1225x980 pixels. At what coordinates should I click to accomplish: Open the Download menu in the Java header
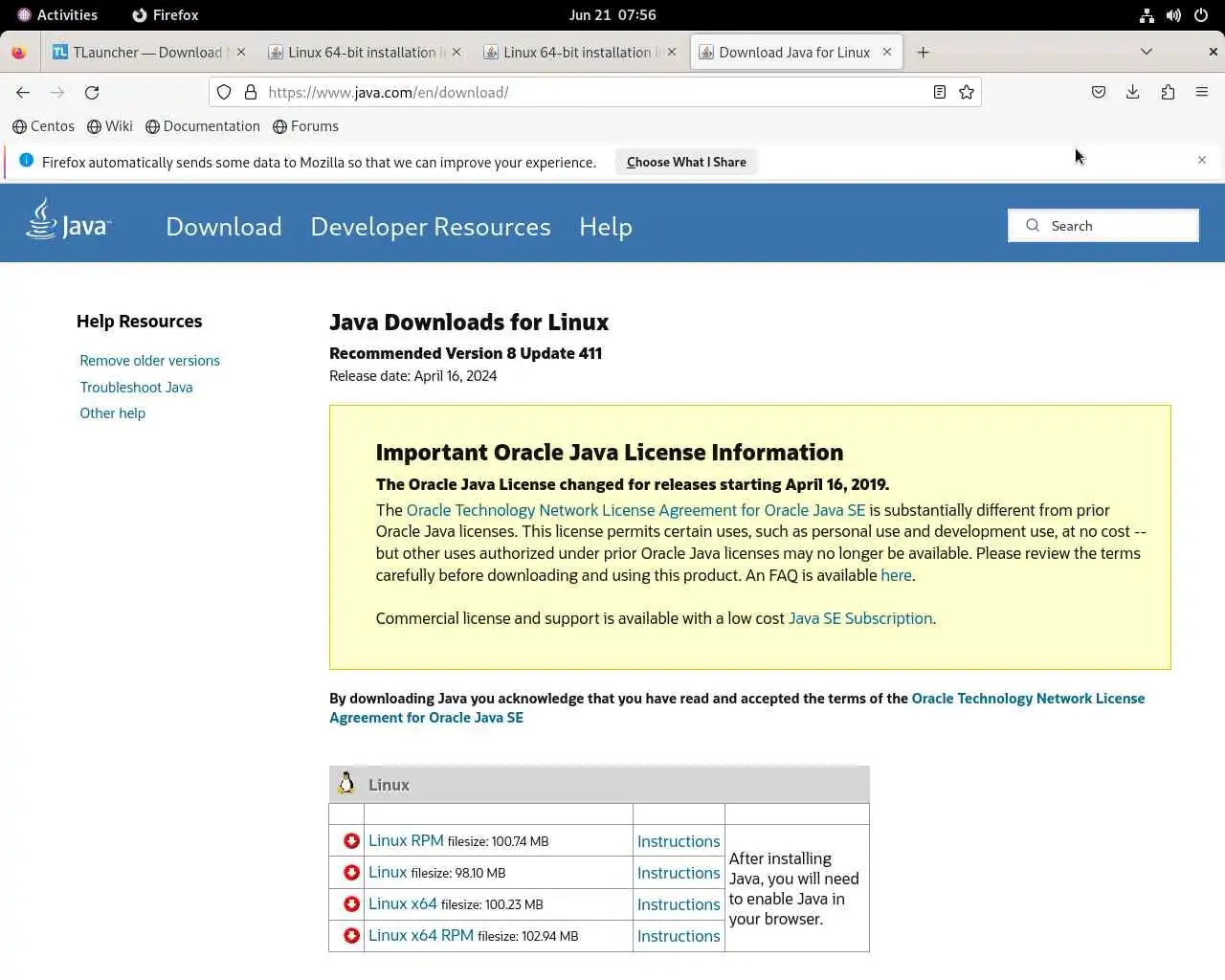point(224,227)
